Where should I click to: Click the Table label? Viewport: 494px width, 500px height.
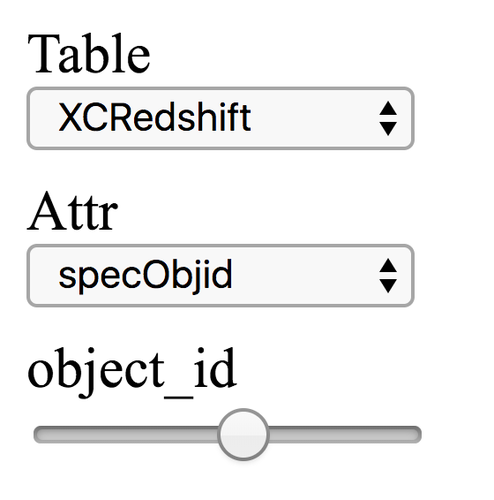(x=89, y=53)
